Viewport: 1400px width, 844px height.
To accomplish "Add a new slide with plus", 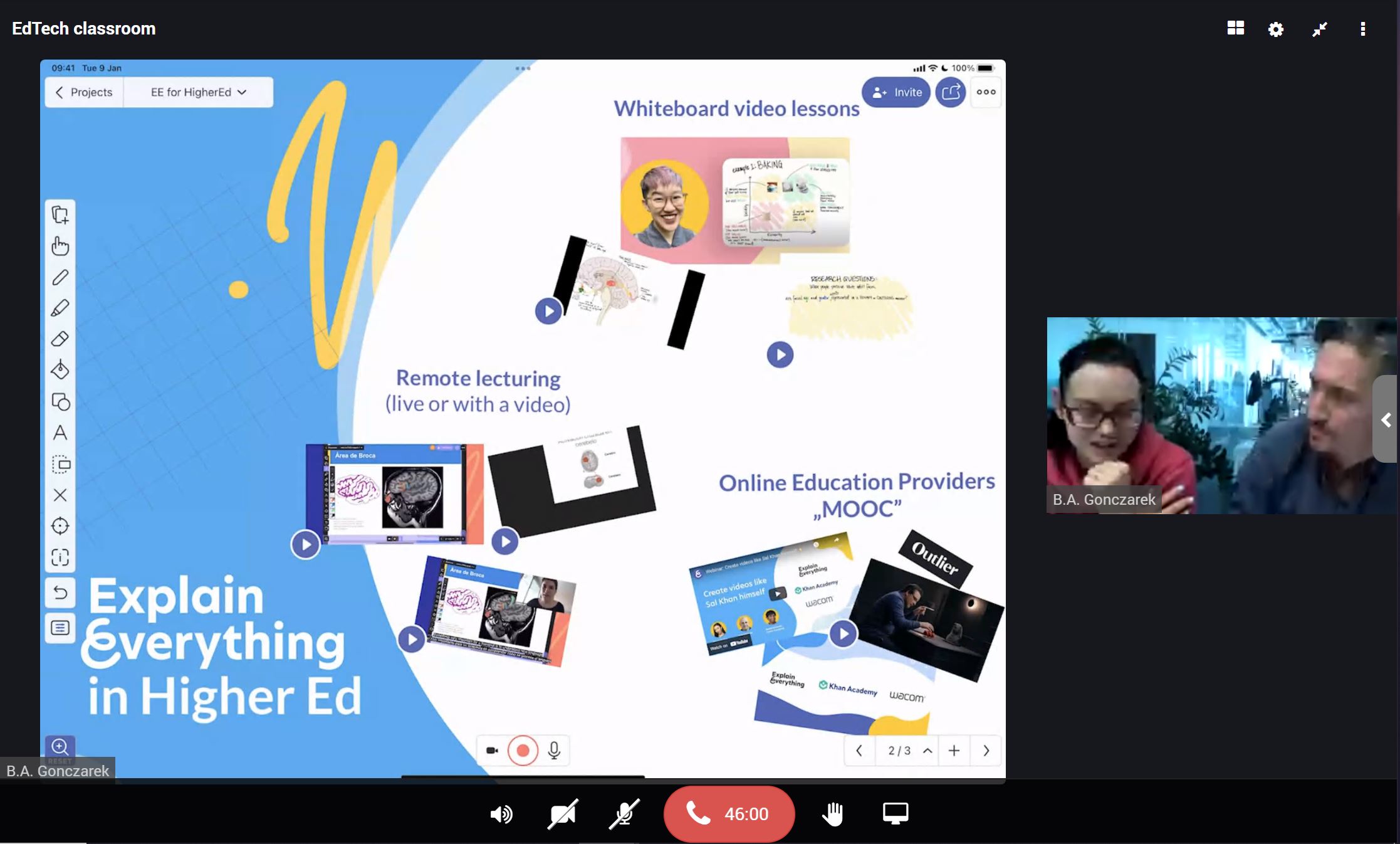I will click(954, 751).
